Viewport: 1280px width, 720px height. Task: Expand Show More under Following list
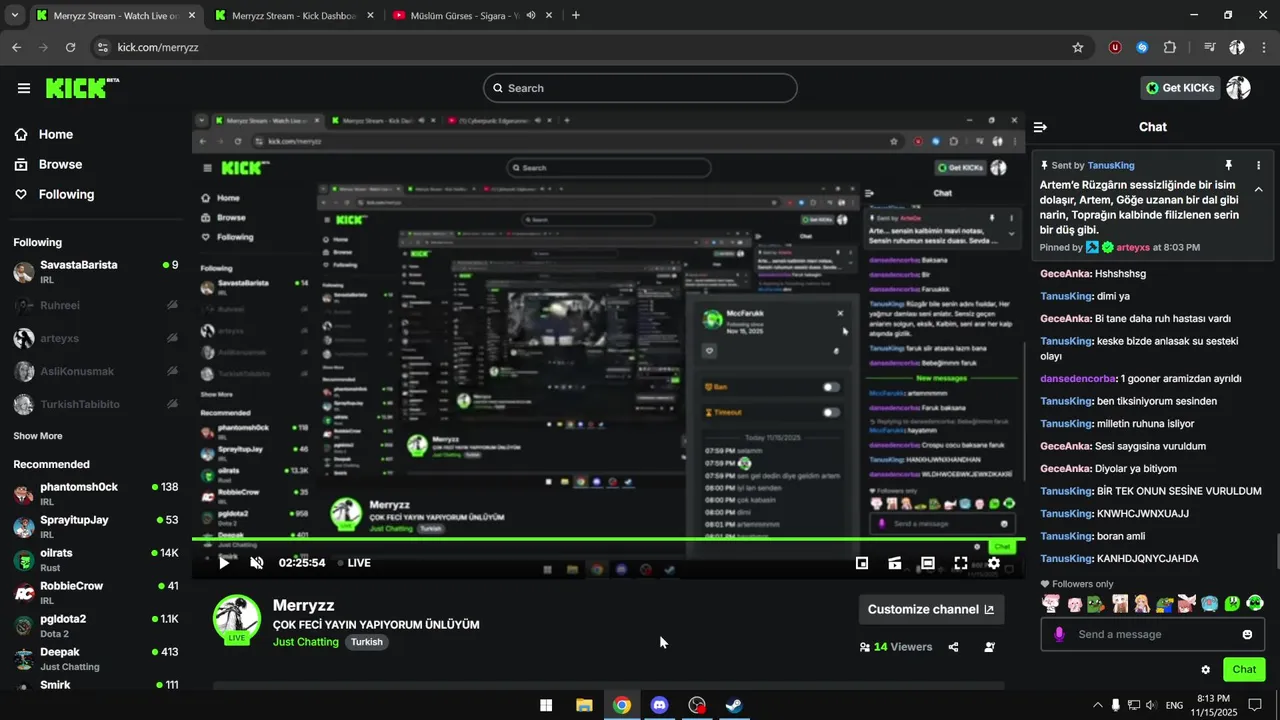(38, 436)
